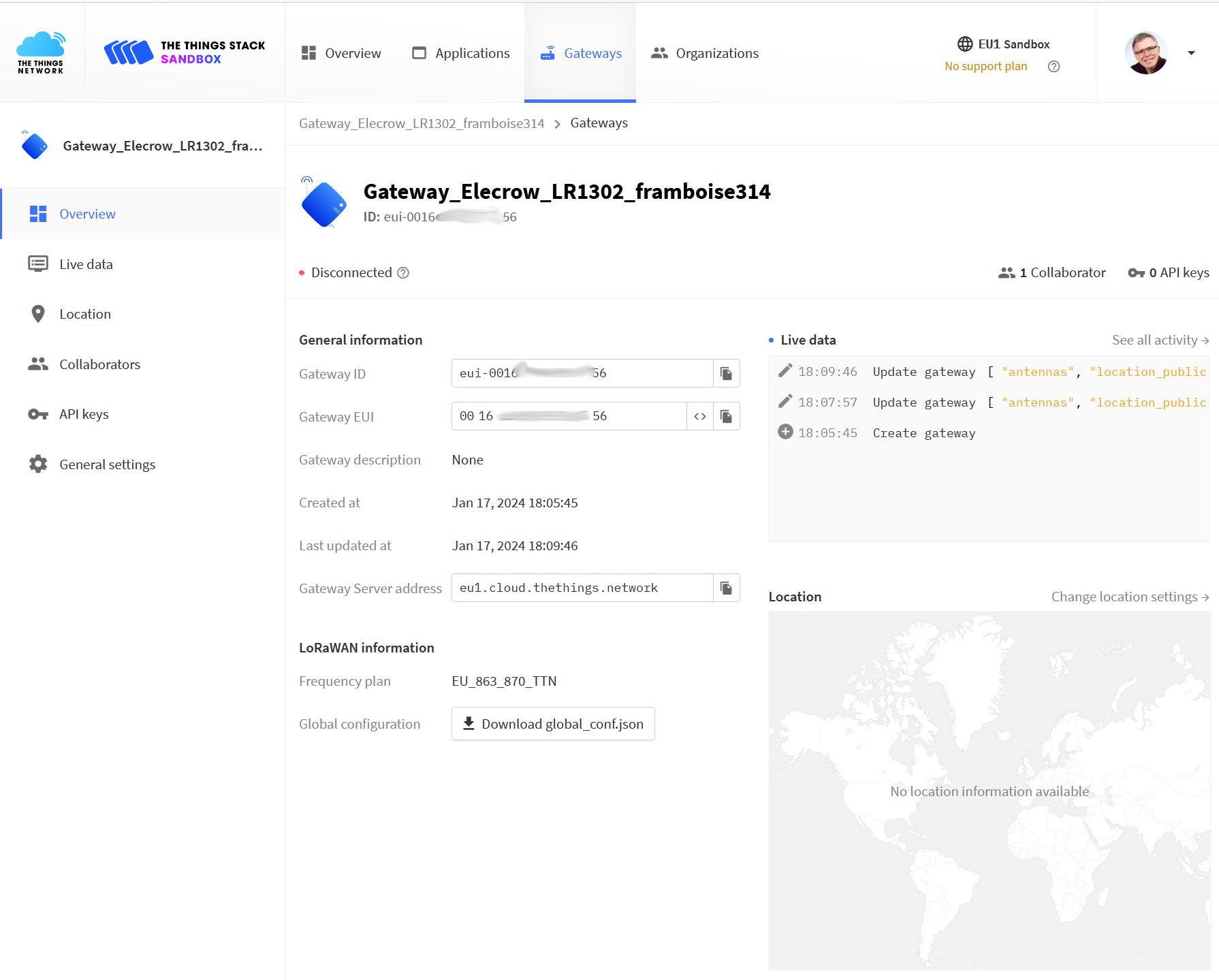1219x980 pixels.
Task: Click pencil icon of 18:07:57 event
Action: pyautogui.click(x=785, y=401)
